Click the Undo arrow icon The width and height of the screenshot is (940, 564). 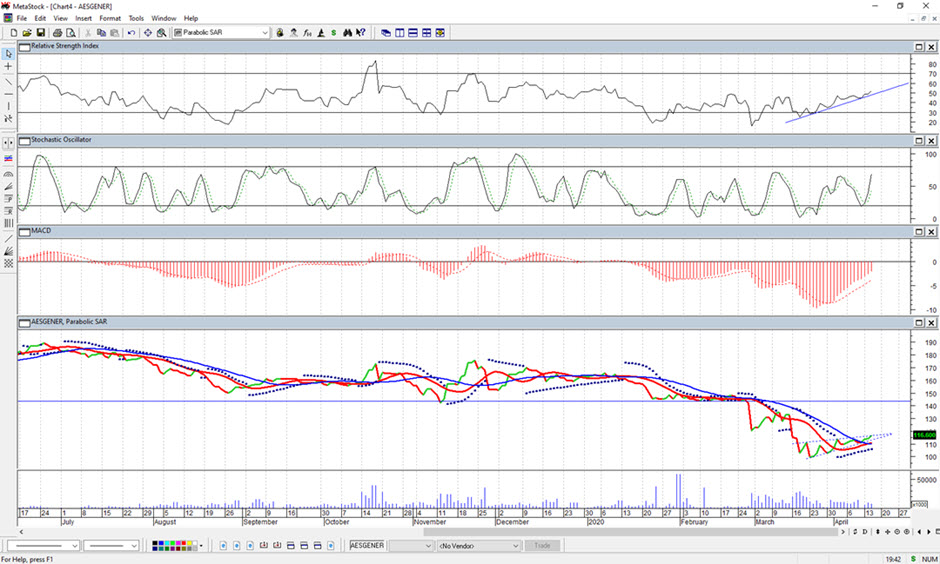(x=131, y=33)
